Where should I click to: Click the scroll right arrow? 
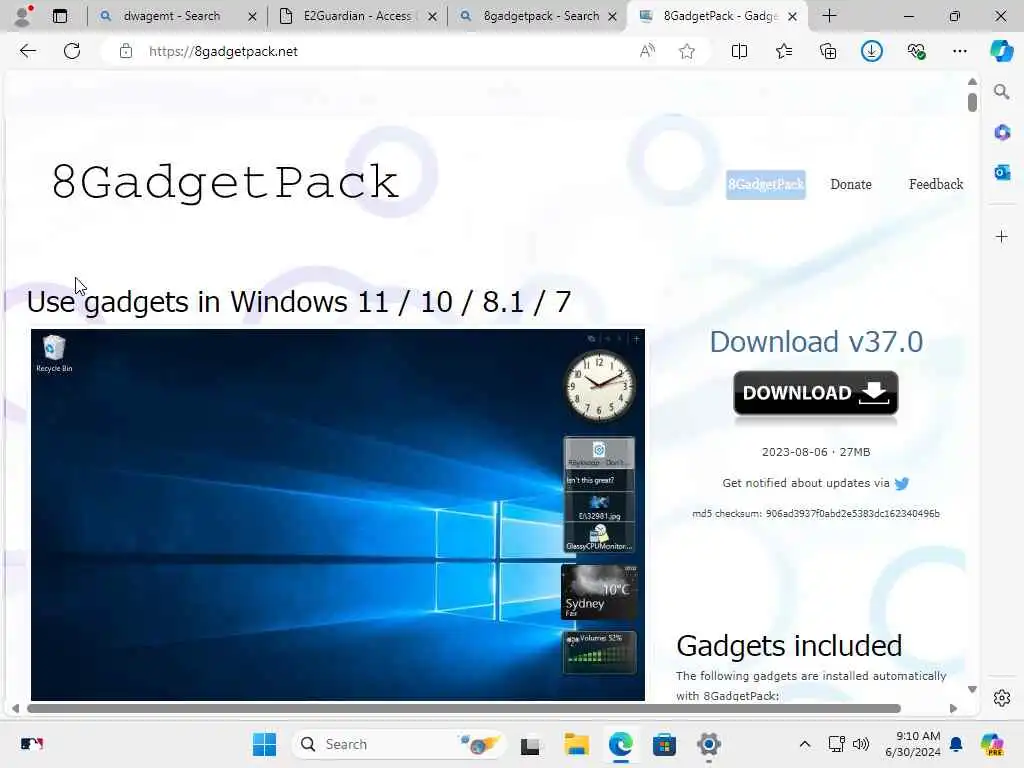click(x=953, y=709)
